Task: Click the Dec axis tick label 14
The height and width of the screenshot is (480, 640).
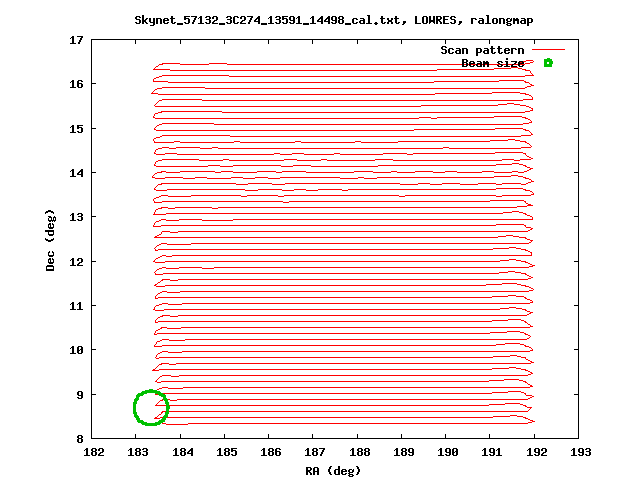Action: (x=76, y=173)
